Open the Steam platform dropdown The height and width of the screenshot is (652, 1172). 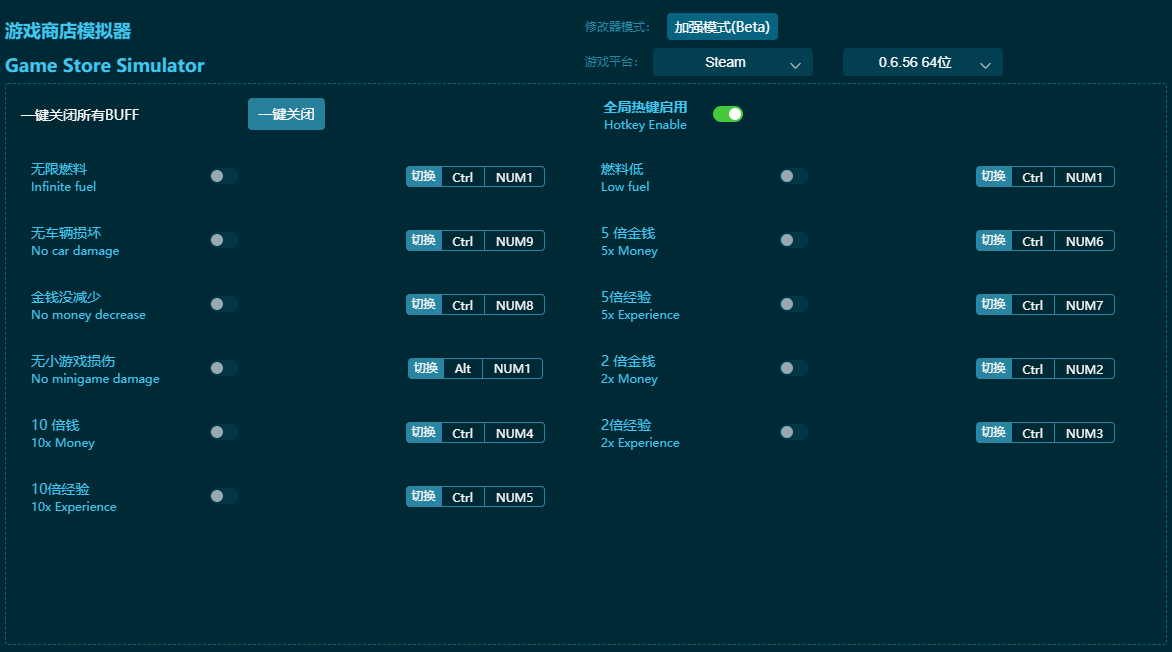coord(732,62)
